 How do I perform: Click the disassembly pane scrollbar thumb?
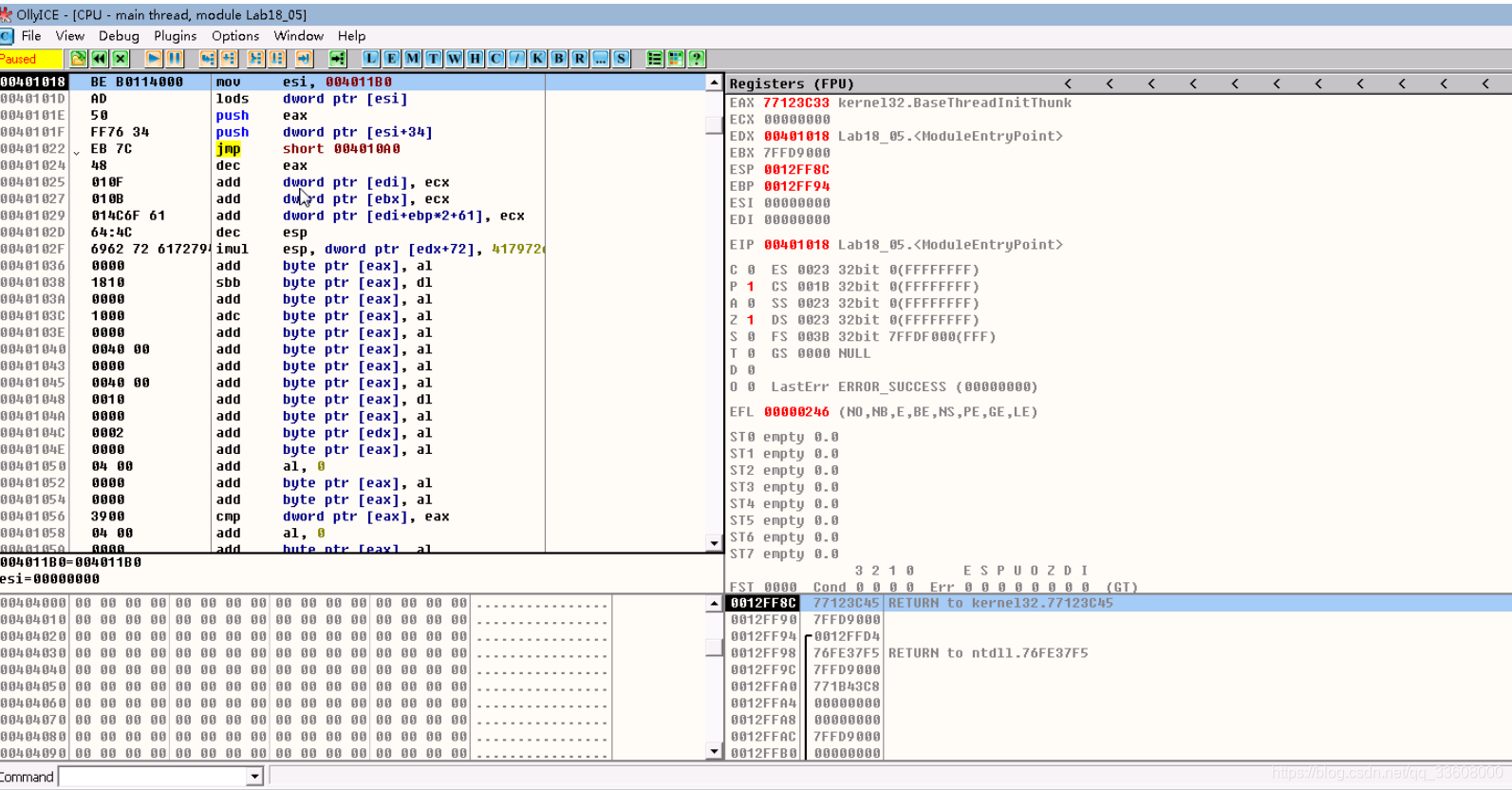pyautogui.click(x=714, y=125)
